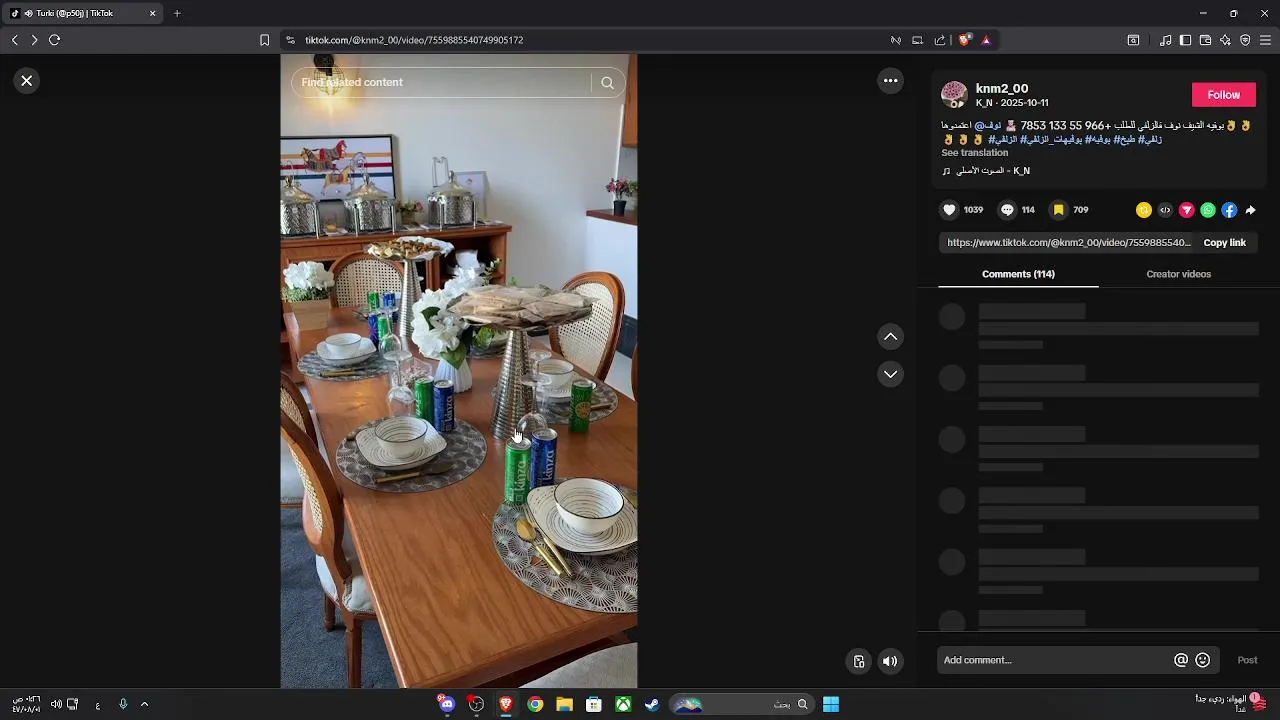
Task: Repost the video using the yellow icon
Action: coord(1144,210)
